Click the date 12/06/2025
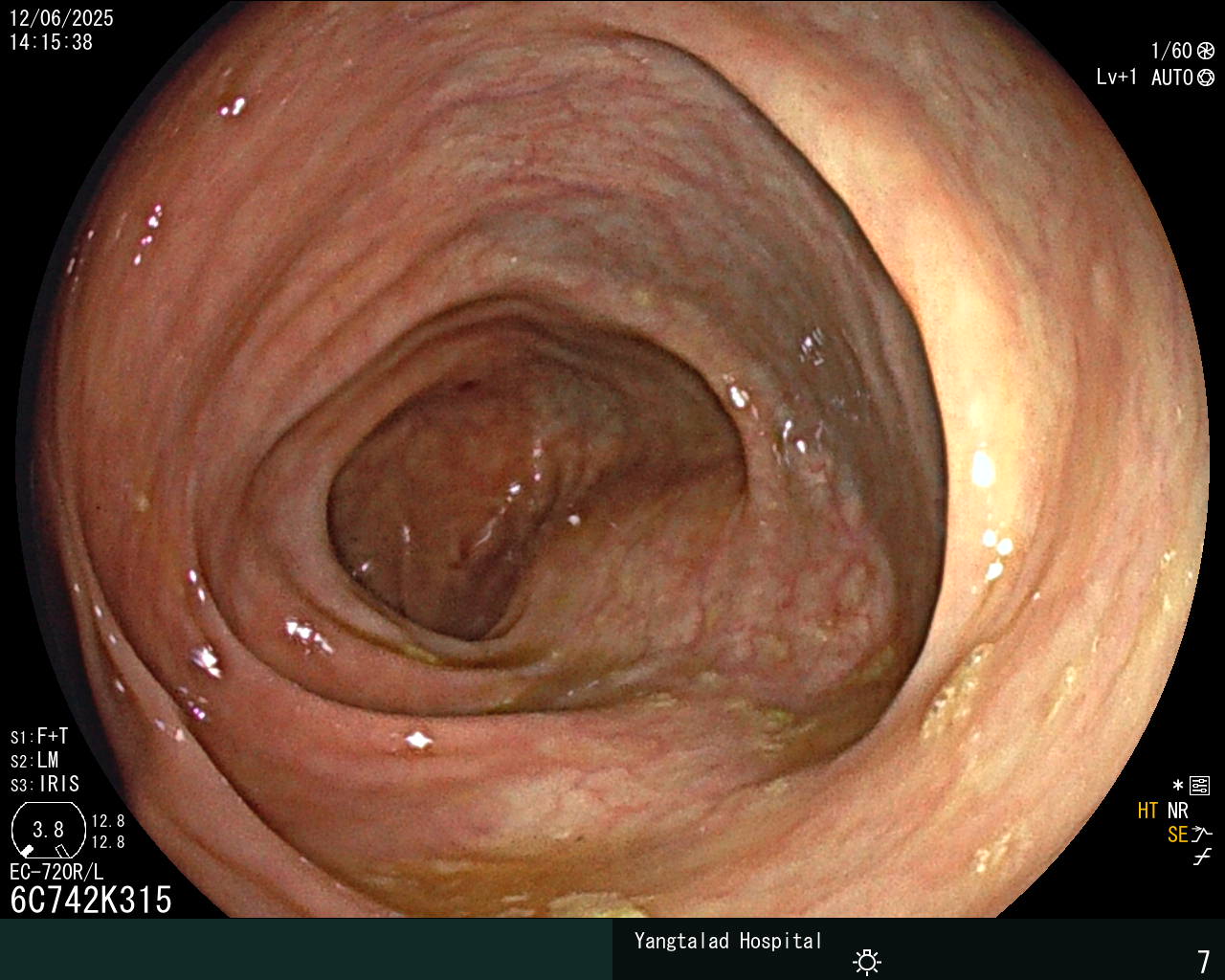Image resolution: width=1225 pixels, height=980 pixels. pyautogui.click(x=61, y=18)
